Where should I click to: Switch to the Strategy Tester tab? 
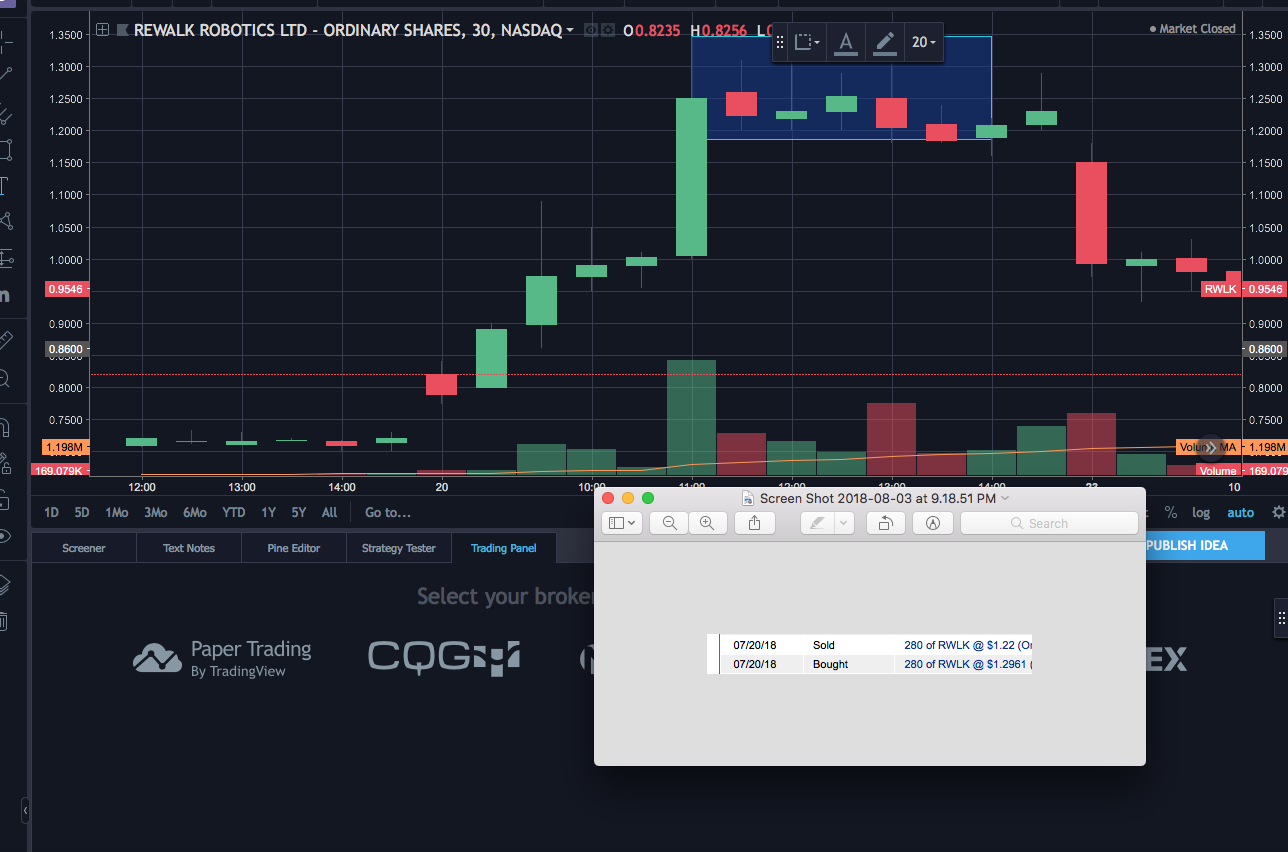click(399, 548)
